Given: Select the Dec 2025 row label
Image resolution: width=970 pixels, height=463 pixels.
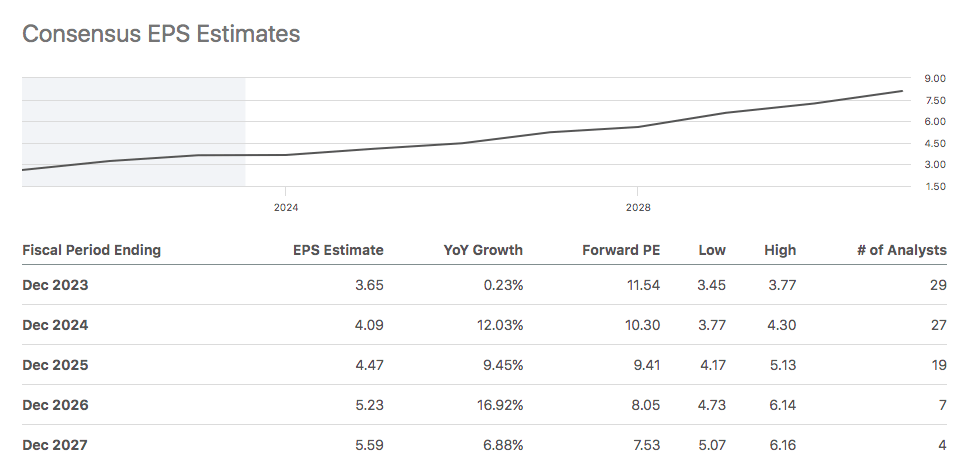Looking at the screenshot, I should 55,365.
